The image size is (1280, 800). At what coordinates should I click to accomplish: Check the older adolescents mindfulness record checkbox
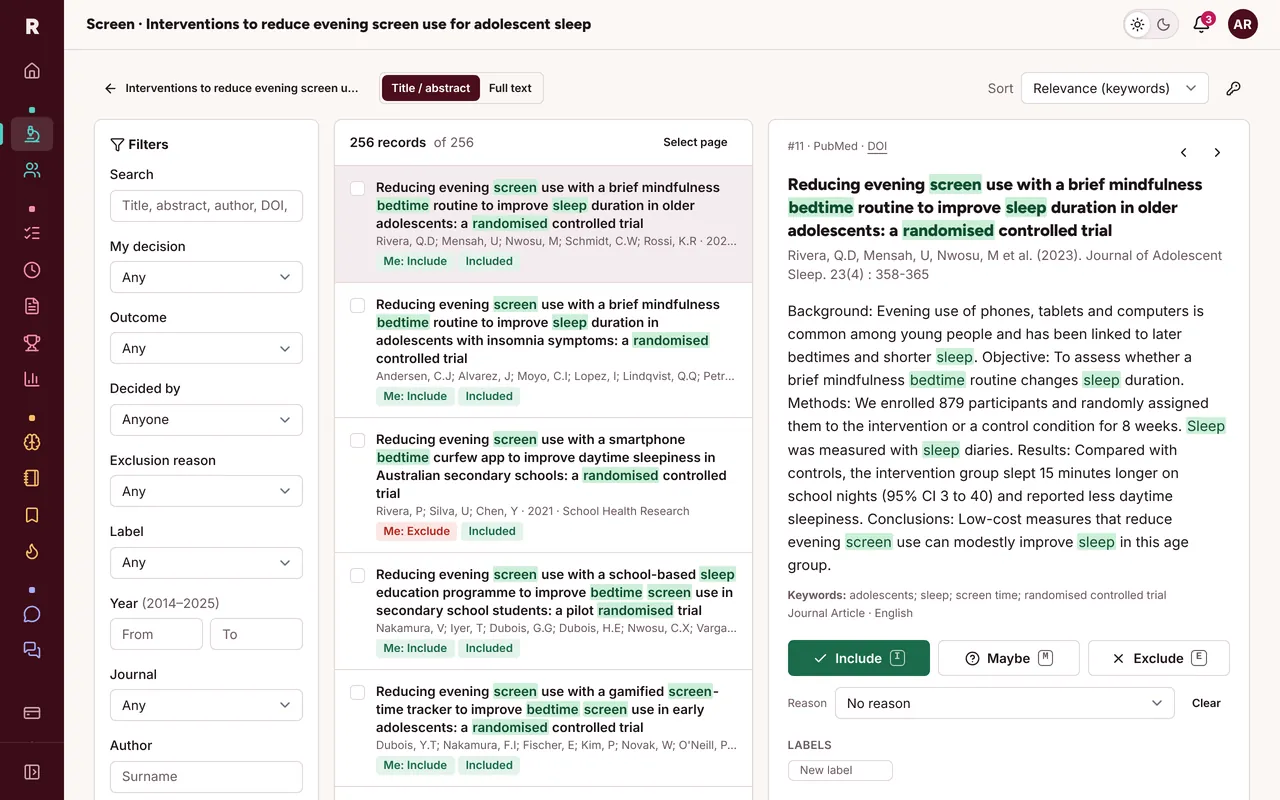click(357, 188)
